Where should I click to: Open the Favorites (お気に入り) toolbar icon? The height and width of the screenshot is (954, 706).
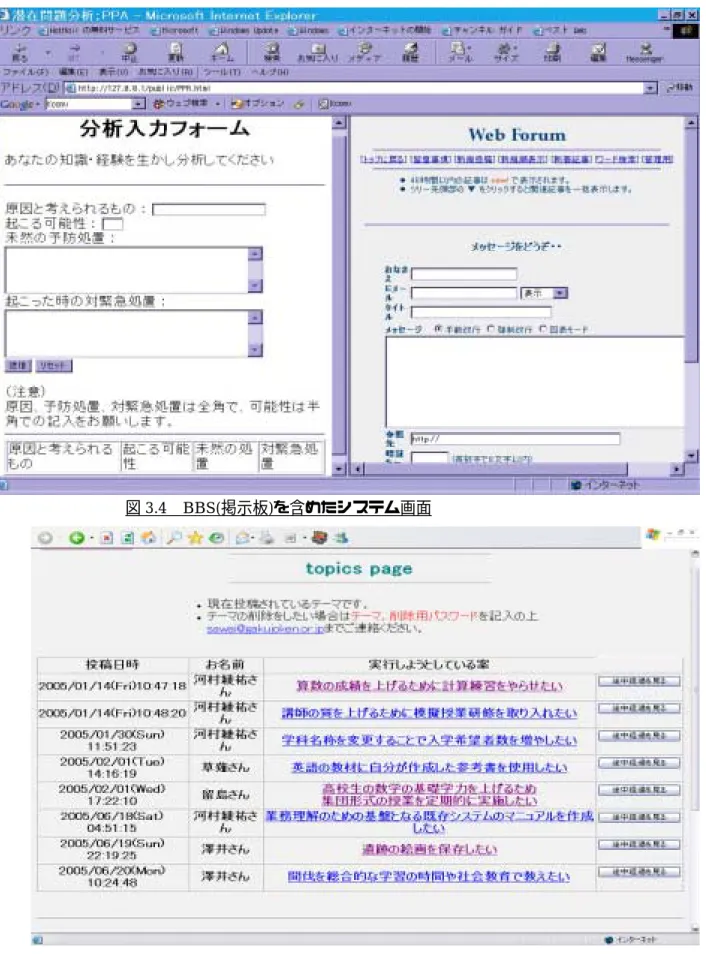click(317, 52)
